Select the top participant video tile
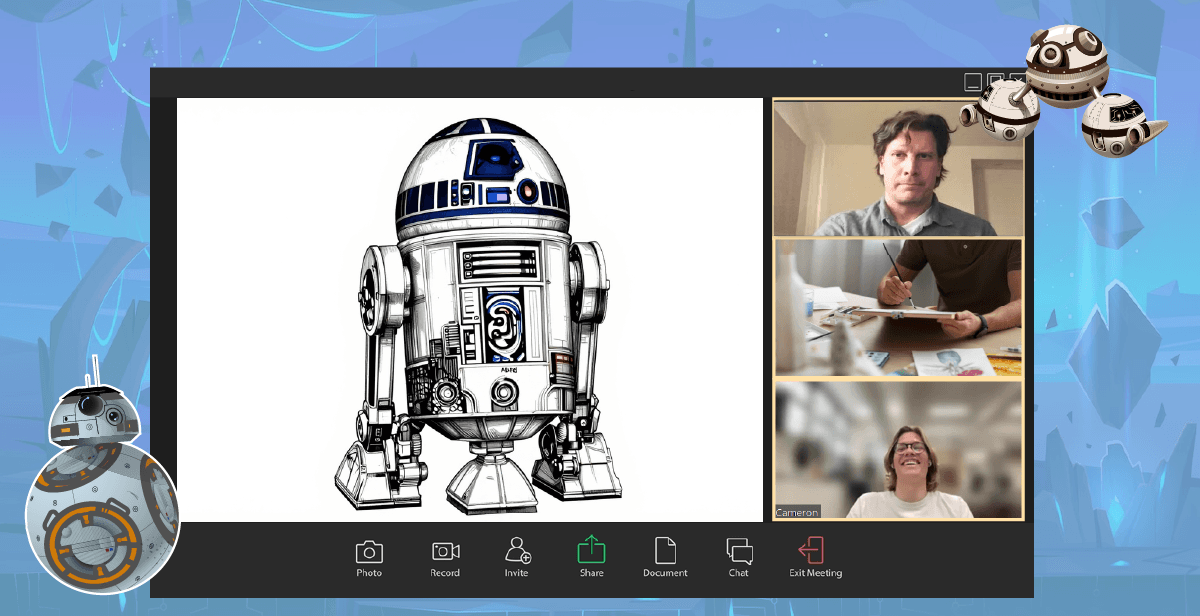This screenshot has width=1200, height=616. [898, 168]
